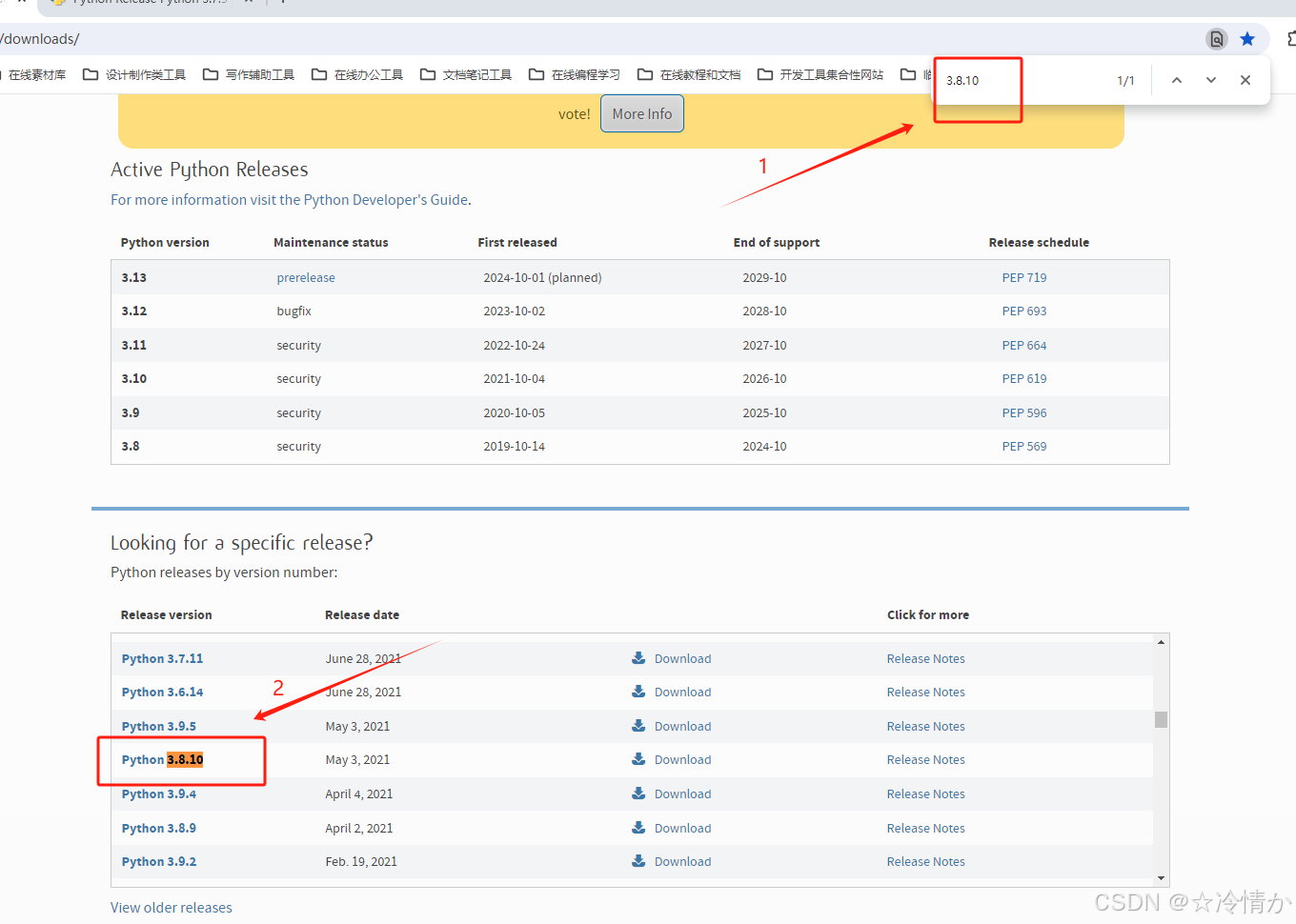Viewport: 1296px width, 924px height.
Task: Click the page search icon beside the star
Action: 1217,39
